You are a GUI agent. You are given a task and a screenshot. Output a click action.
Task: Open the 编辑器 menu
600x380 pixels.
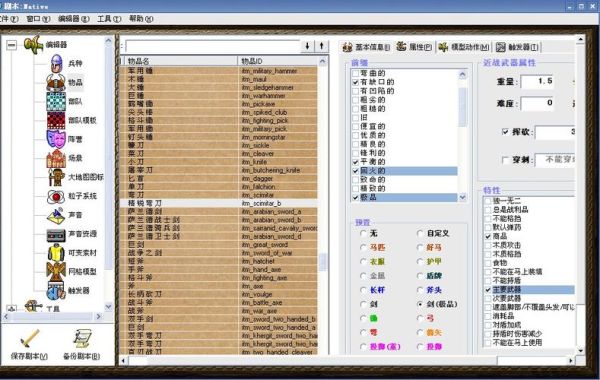coord(74,19)
